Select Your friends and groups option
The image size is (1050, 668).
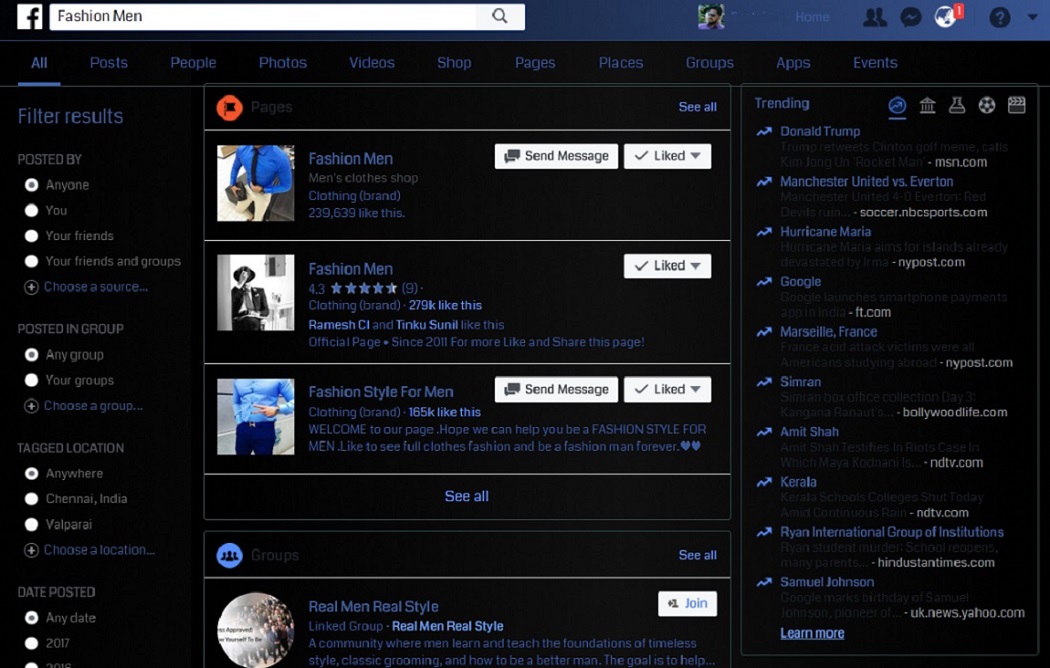pos(31,261)
